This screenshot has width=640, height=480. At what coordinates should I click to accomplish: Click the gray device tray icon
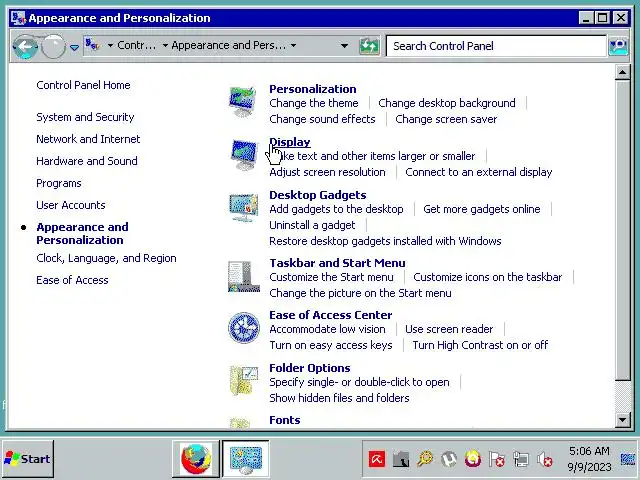point(401,460)
